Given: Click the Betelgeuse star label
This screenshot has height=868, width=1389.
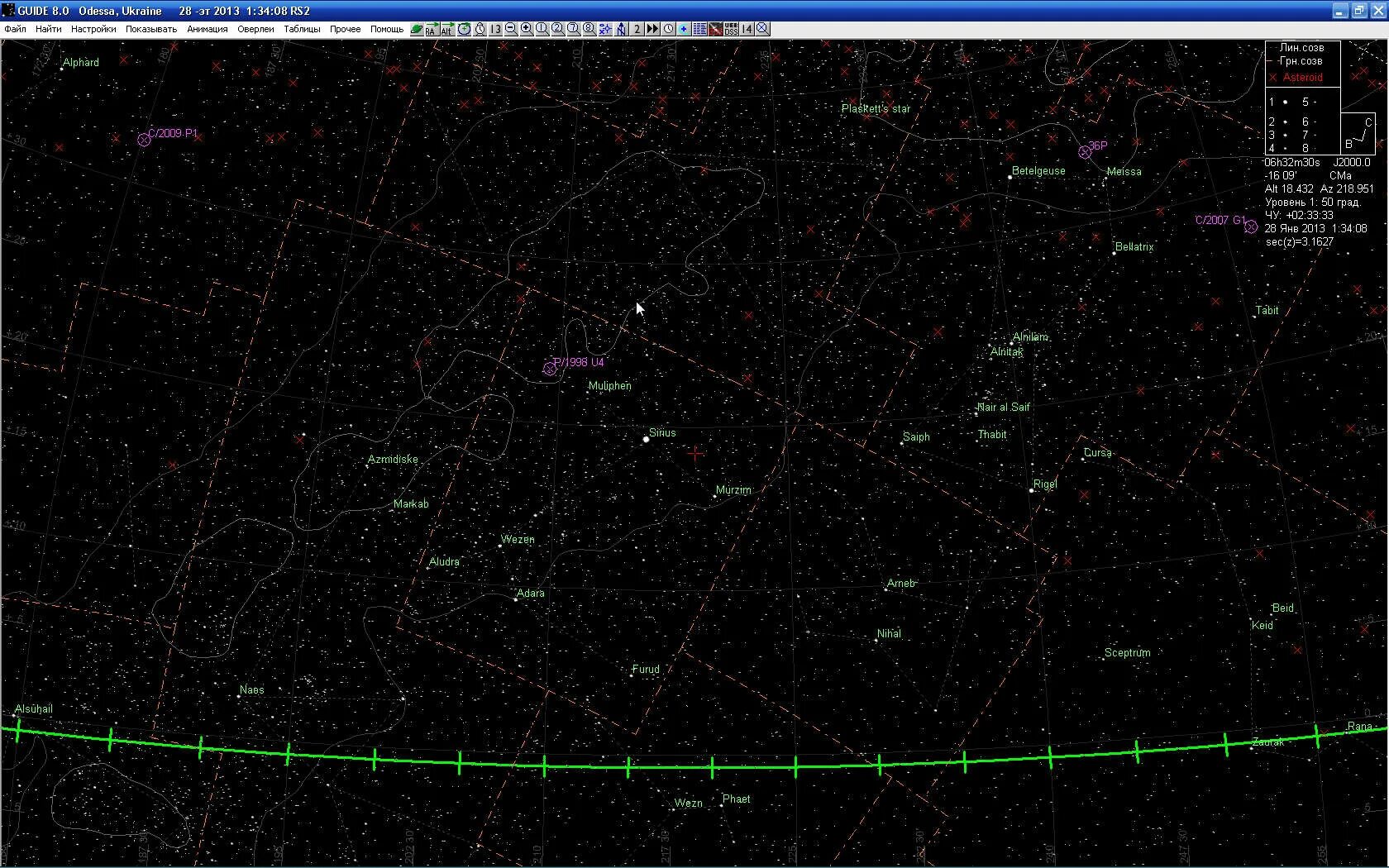Looking at the screenshot, I should click(1038, 171).
